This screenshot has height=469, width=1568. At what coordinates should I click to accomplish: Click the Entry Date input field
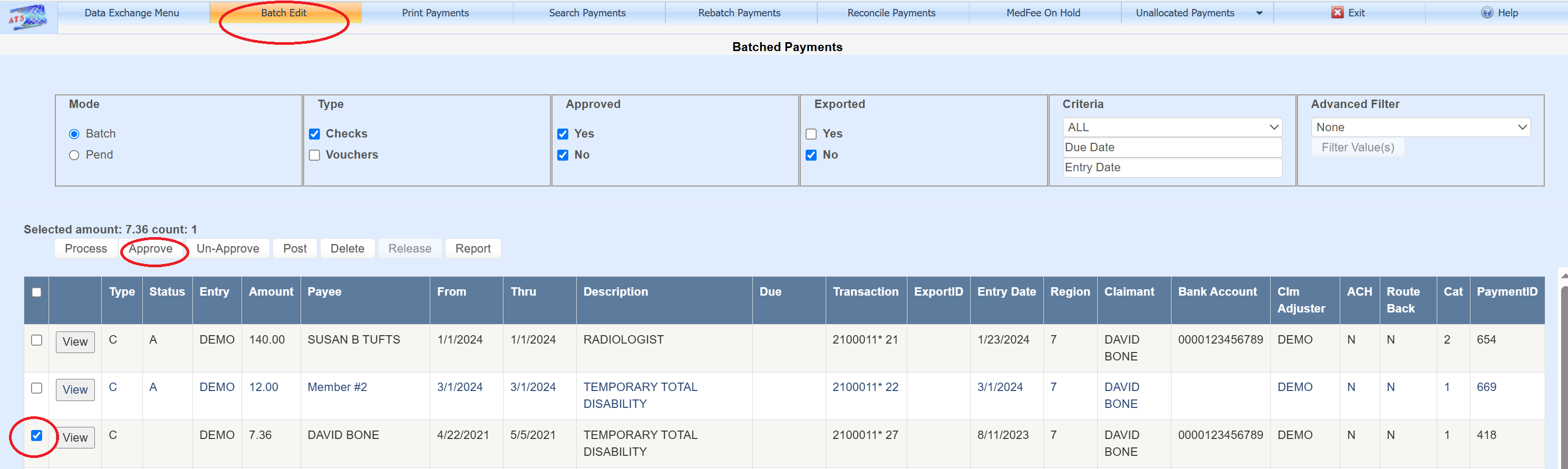click(1172, 167)
